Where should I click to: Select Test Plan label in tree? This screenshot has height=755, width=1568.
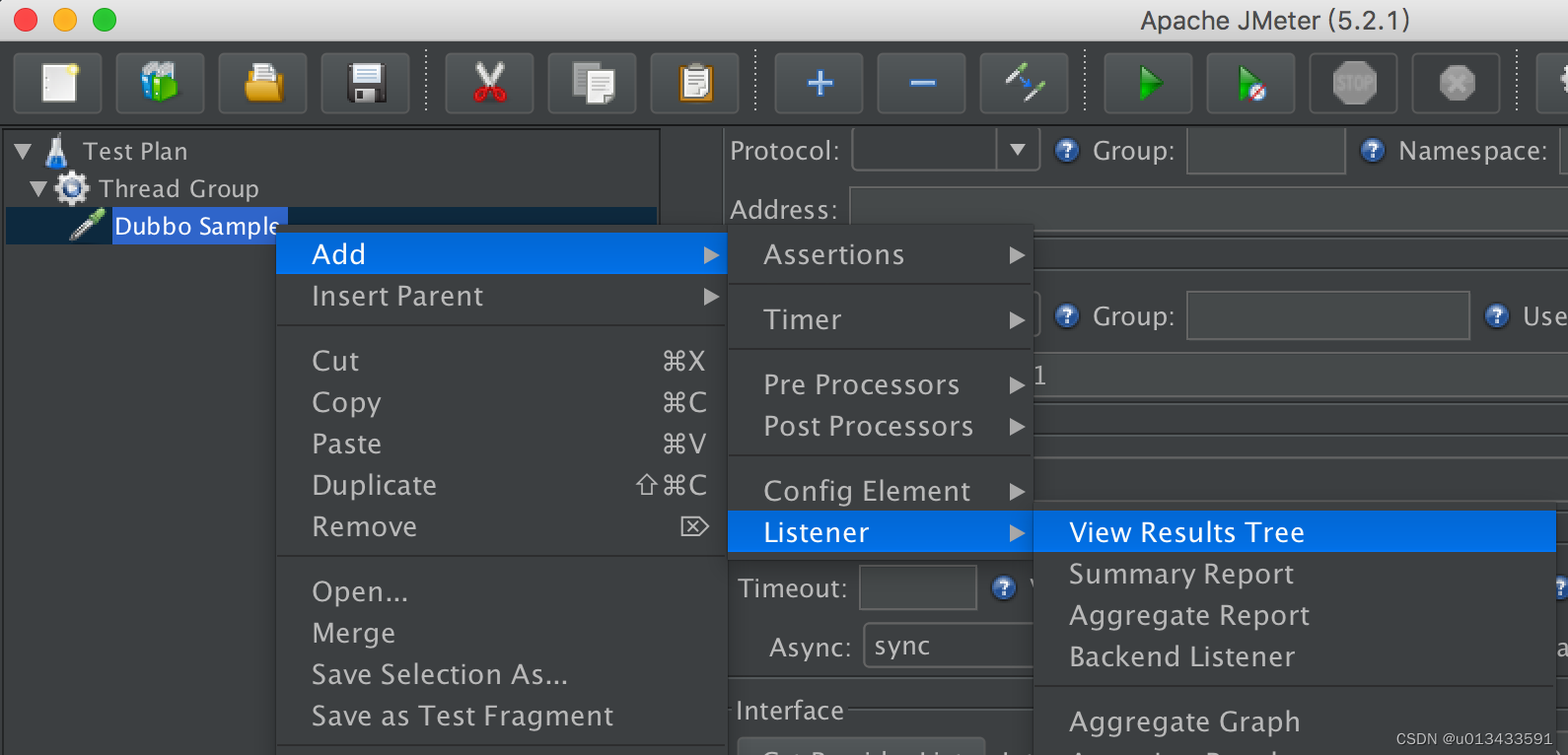[135, 151]
